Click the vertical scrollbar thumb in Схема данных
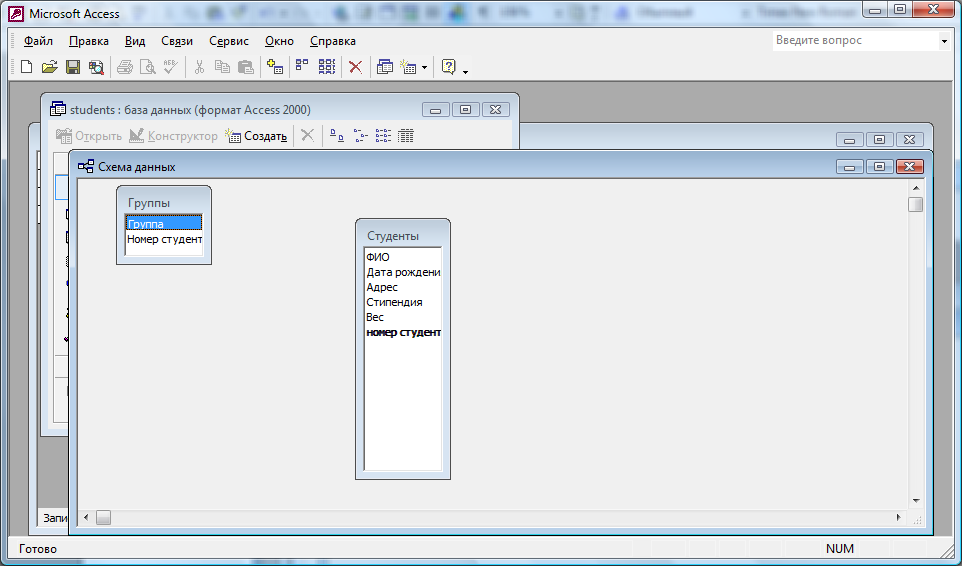Screen dimensions: 962x566 916,204
